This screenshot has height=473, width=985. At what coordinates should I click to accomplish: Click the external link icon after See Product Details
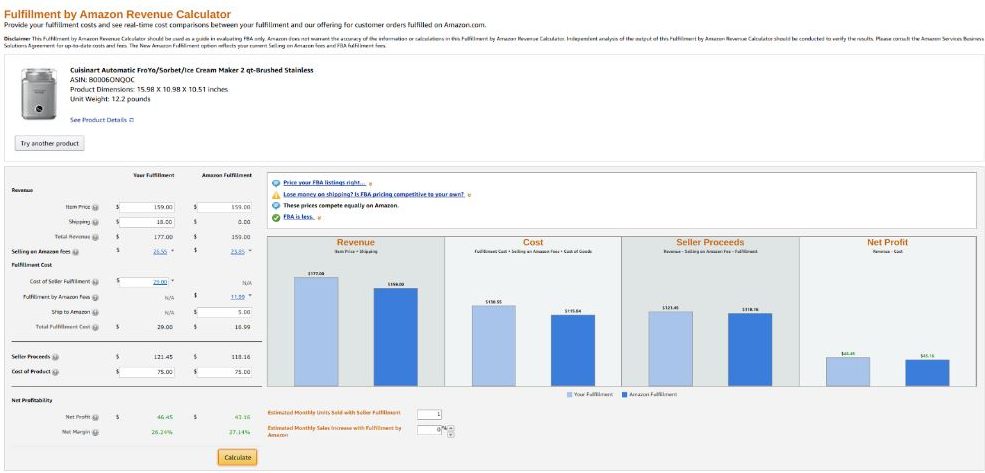pyautogui.click(x=132, y=120)
